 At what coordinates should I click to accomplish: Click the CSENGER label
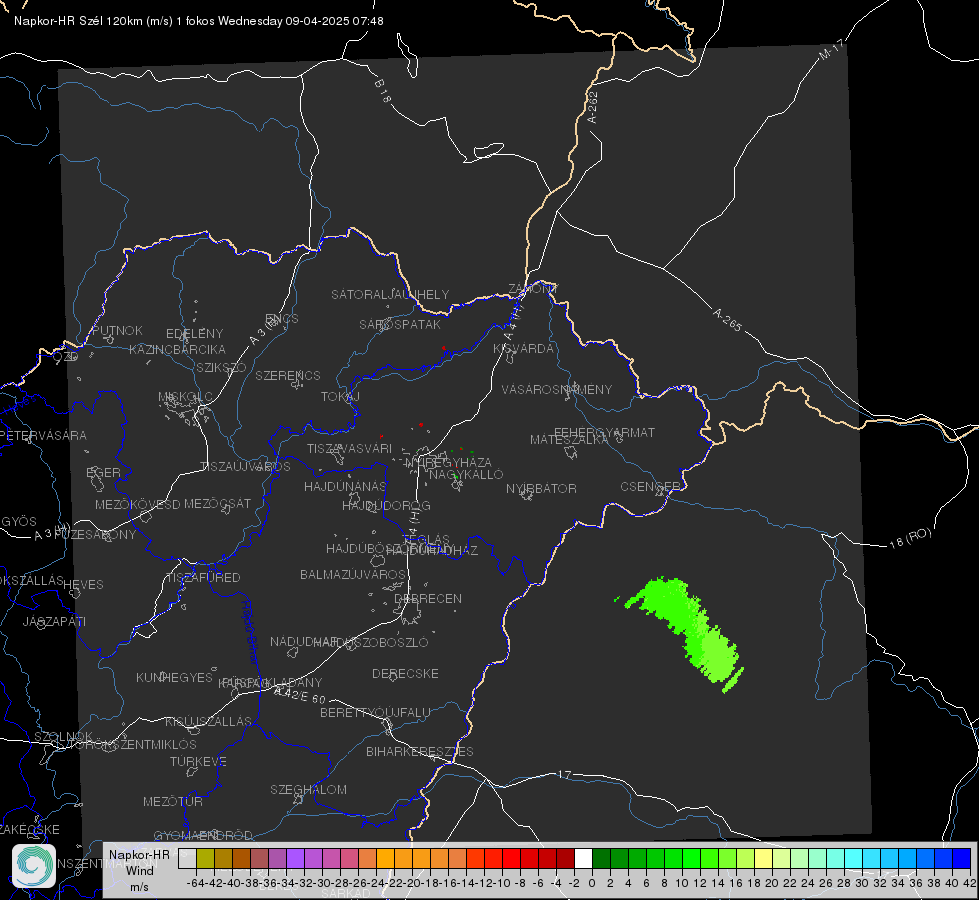[x=651, y=487]
